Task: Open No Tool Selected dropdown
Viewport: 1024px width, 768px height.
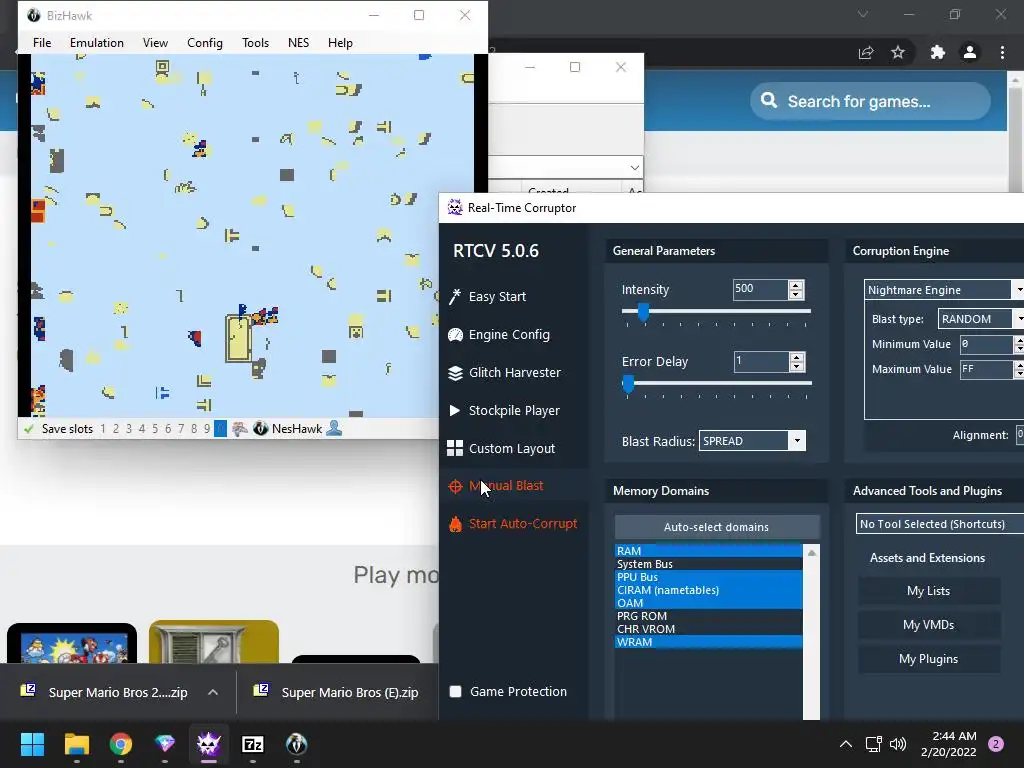Action: 940,524
